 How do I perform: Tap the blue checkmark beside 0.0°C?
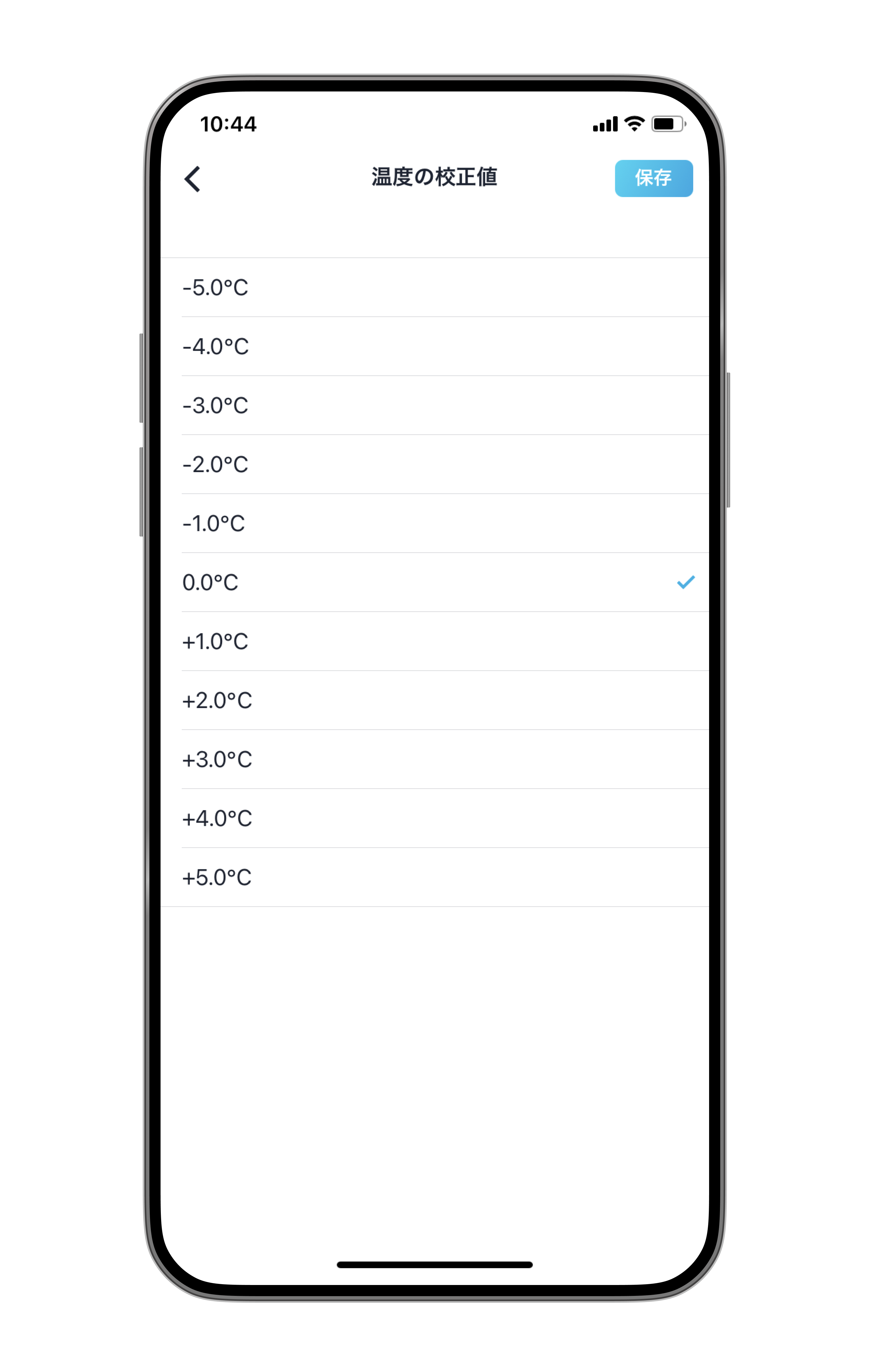coord(686,582)
